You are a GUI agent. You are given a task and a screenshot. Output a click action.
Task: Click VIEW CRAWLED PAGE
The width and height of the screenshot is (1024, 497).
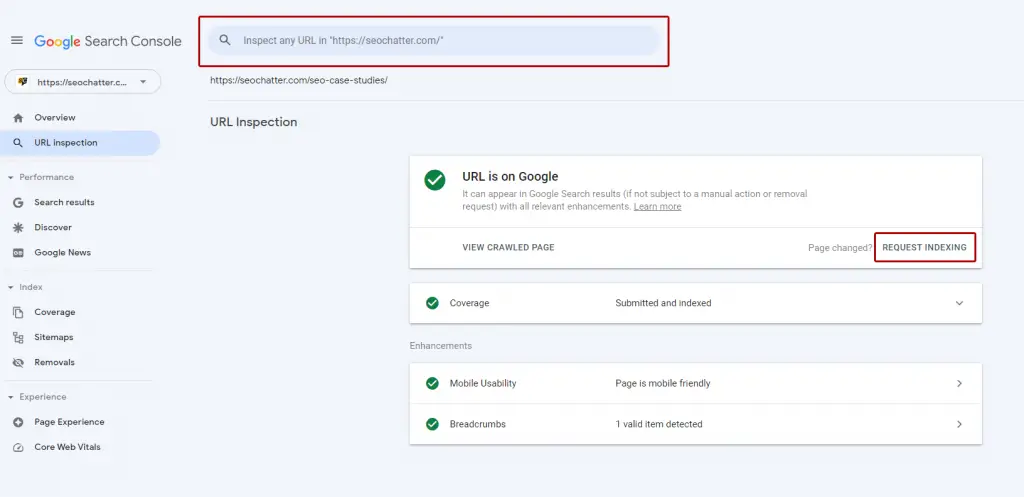508,248
